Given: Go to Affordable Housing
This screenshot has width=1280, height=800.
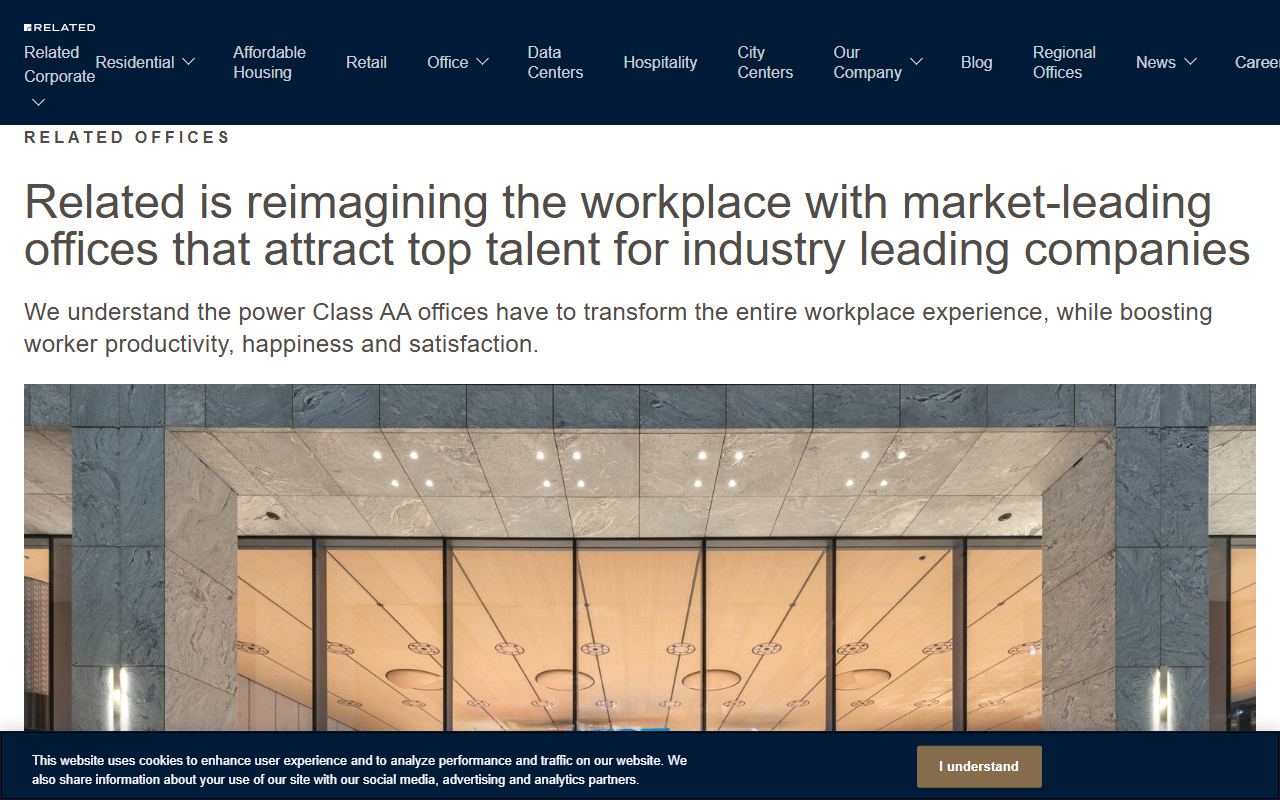Looking at the screenshot, I should tap(270, 62).
